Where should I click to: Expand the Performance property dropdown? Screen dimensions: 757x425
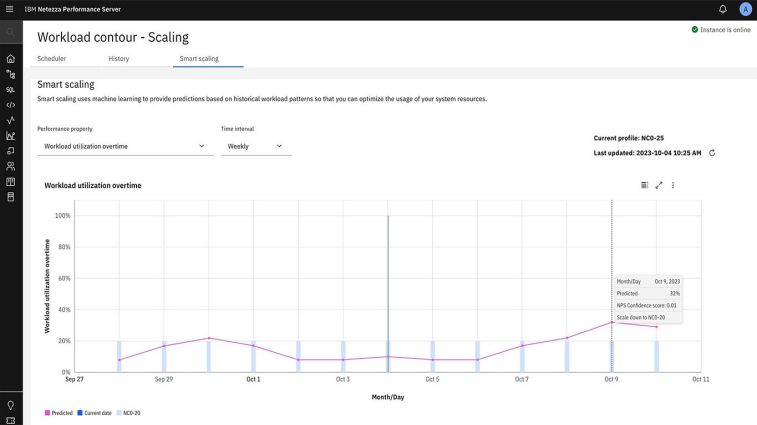(124, 146)
